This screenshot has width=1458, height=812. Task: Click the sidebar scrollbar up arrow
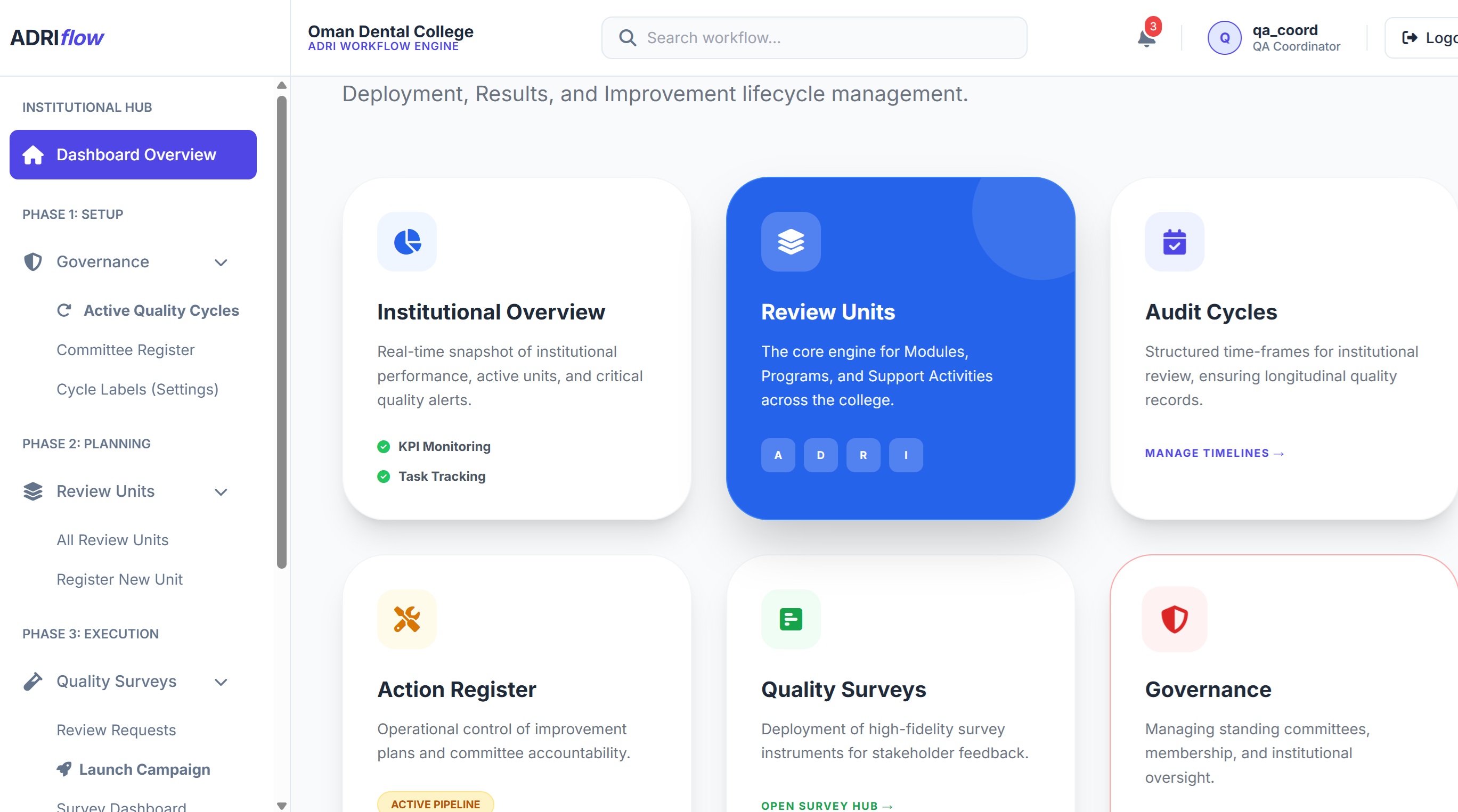281,85
